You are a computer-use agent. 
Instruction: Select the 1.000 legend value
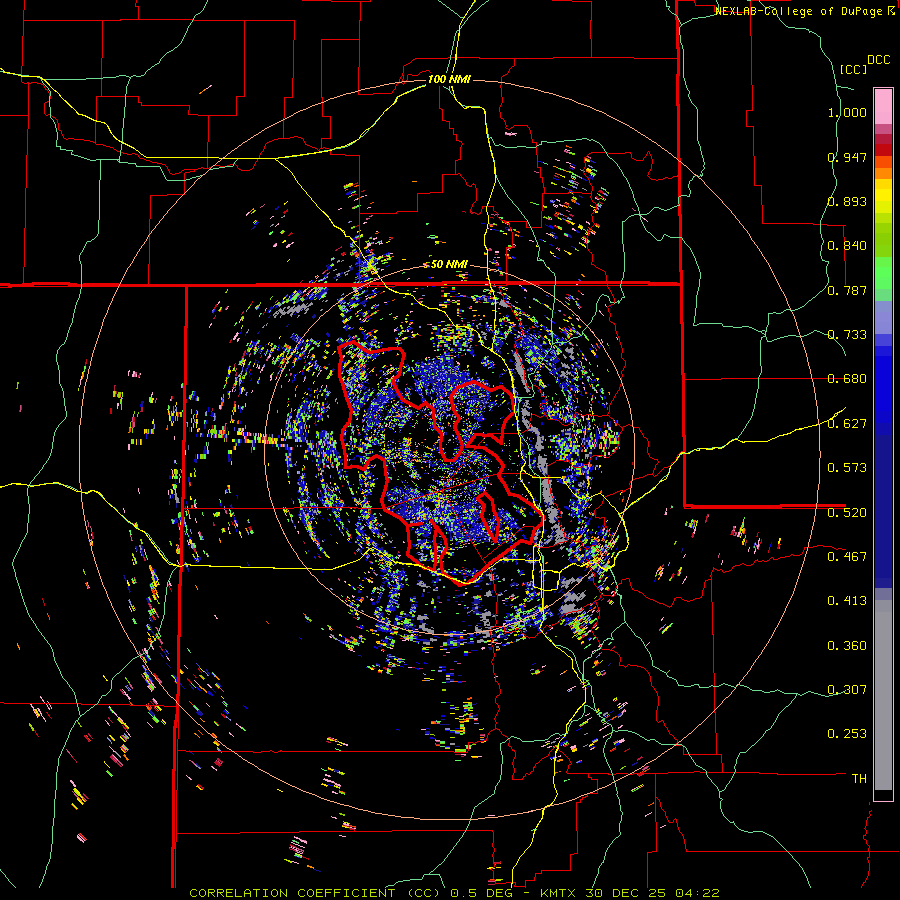pyautogui.click(x=847, y=112)
